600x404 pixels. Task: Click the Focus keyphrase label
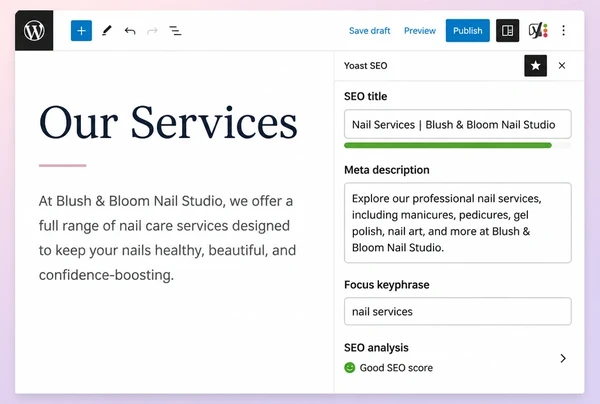tap(386, 285)
